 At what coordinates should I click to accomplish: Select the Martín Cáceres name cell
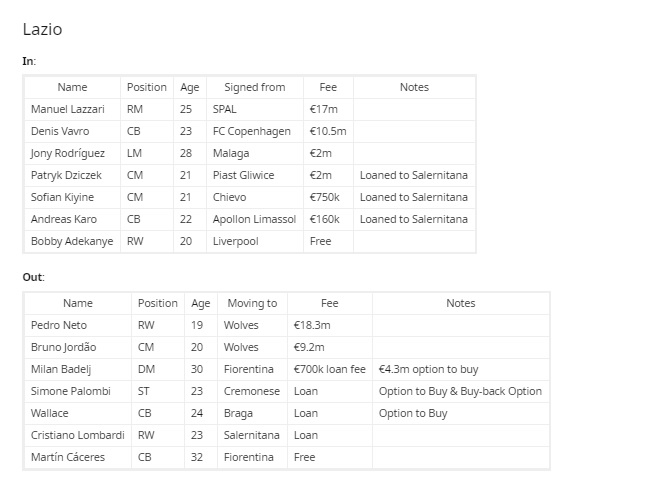click(x=78, y=457)
